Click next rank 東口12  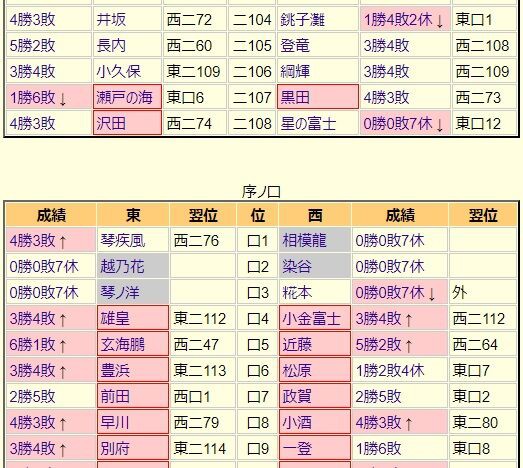(478, 123)
